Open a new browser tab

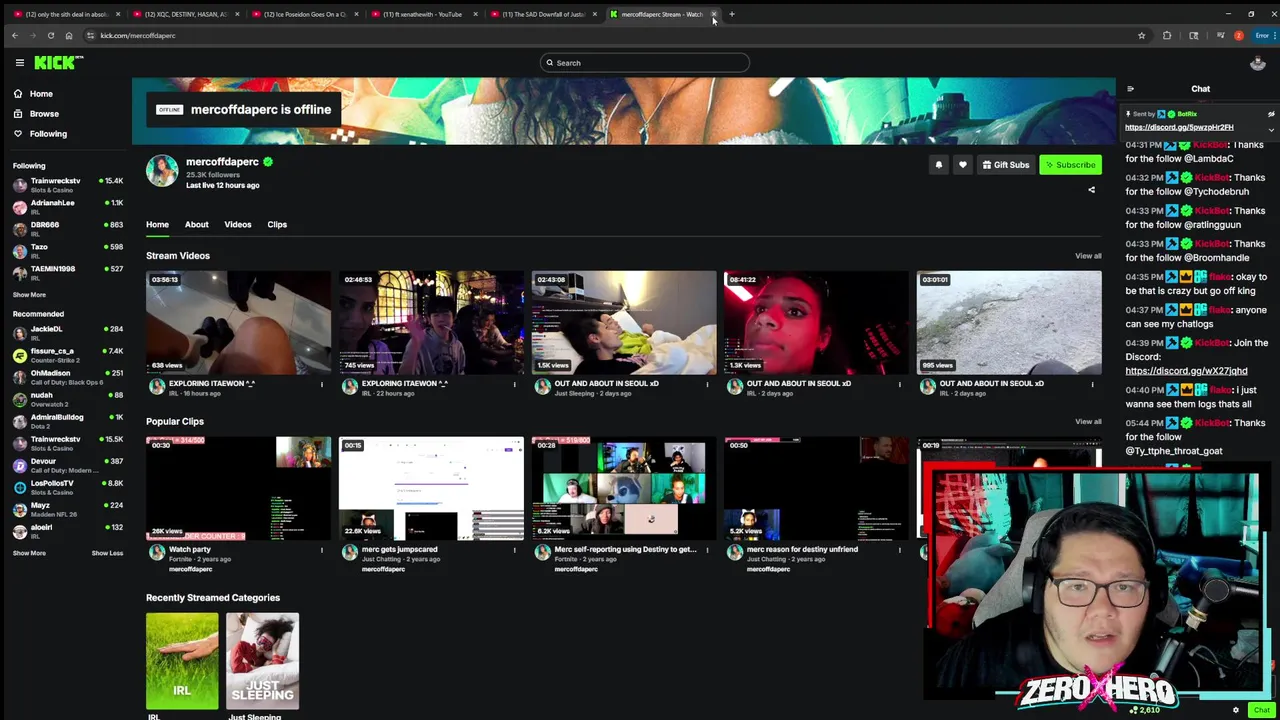tap(731, 14)
